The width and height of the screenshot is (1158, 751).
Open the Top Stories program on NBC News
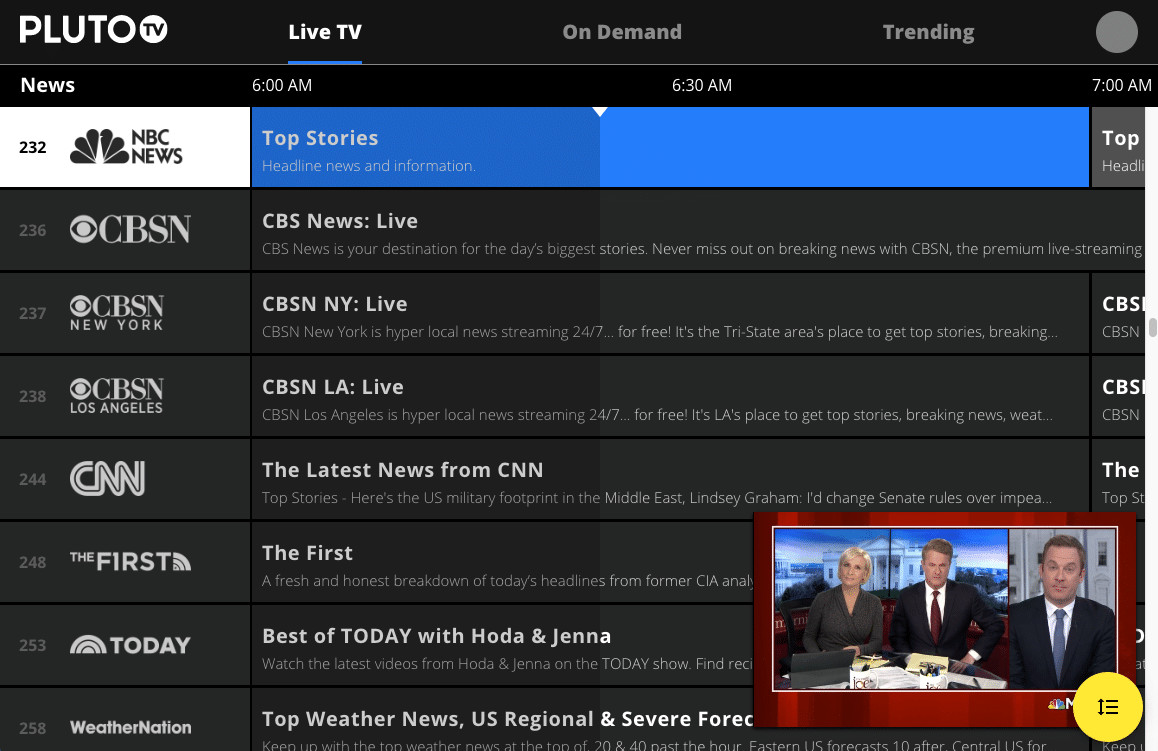click(x=670, y=147)
